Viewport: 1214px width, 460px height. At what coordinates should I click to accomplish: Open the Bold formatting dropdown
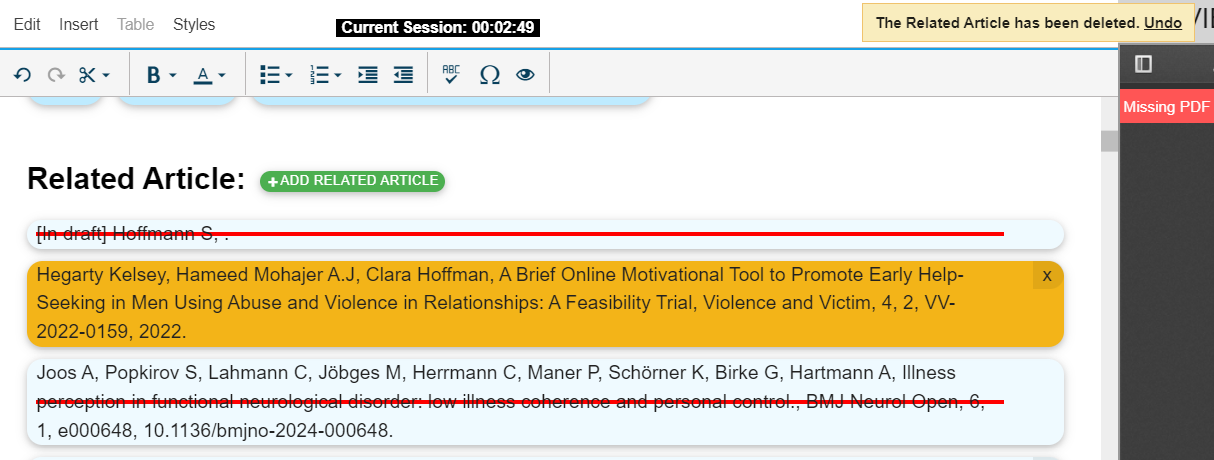[x=161, y=75]
